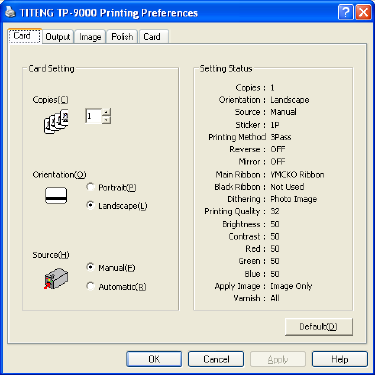Click the card feeder Source icon
The width and height of the screenshot is (375, 375).
pyautogui.click(x=56, y=278)
